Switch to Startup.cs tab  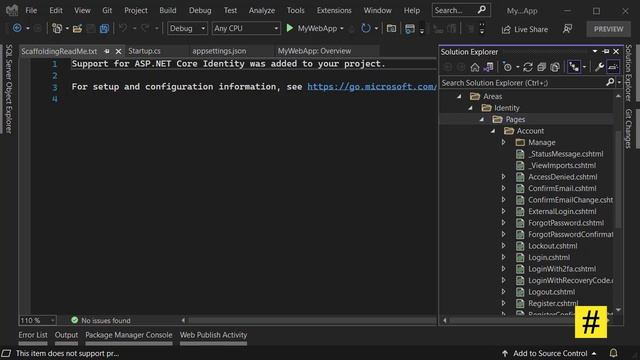(x=144, y=51)
